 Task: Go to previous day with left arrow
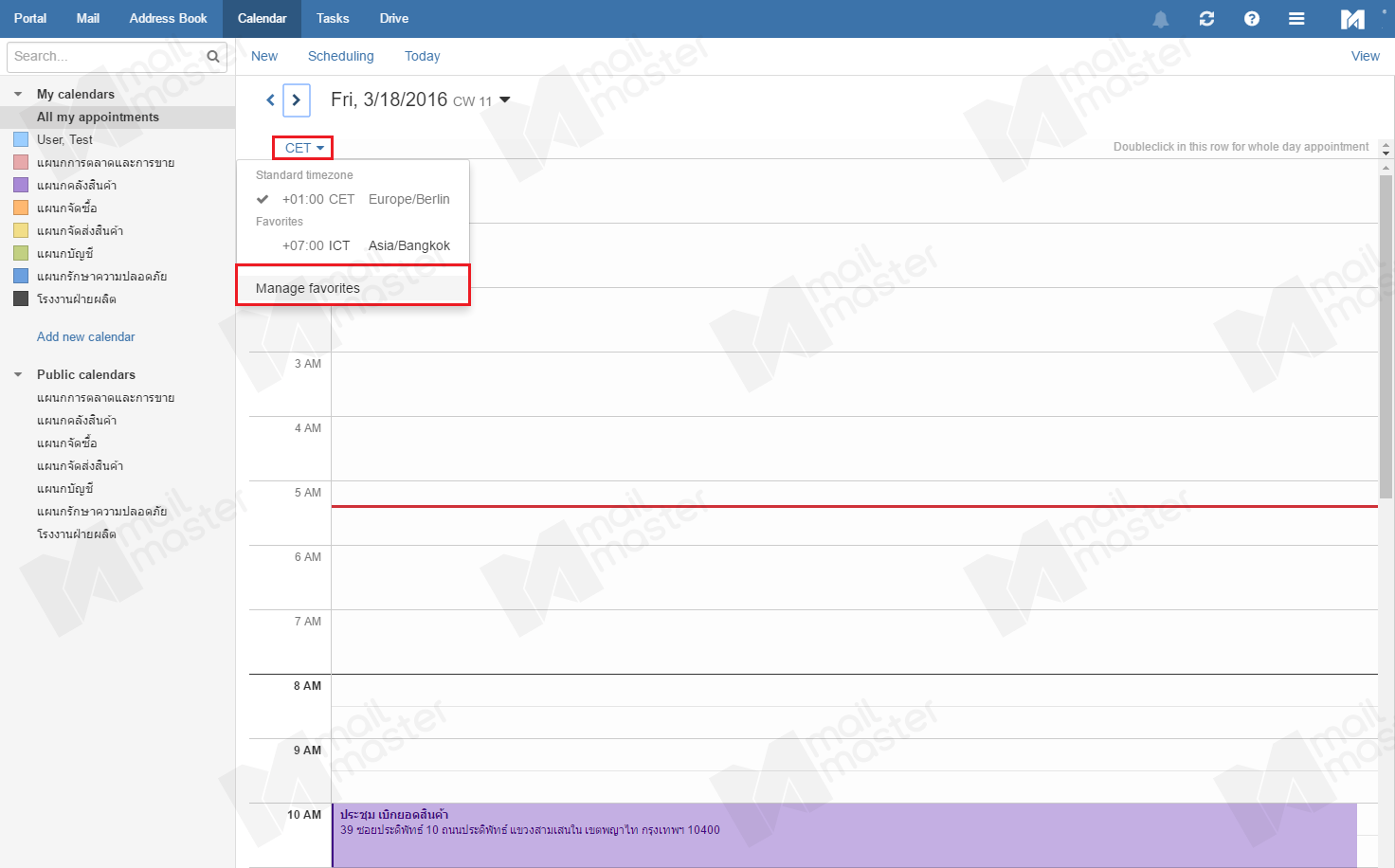tap(270, 99)
